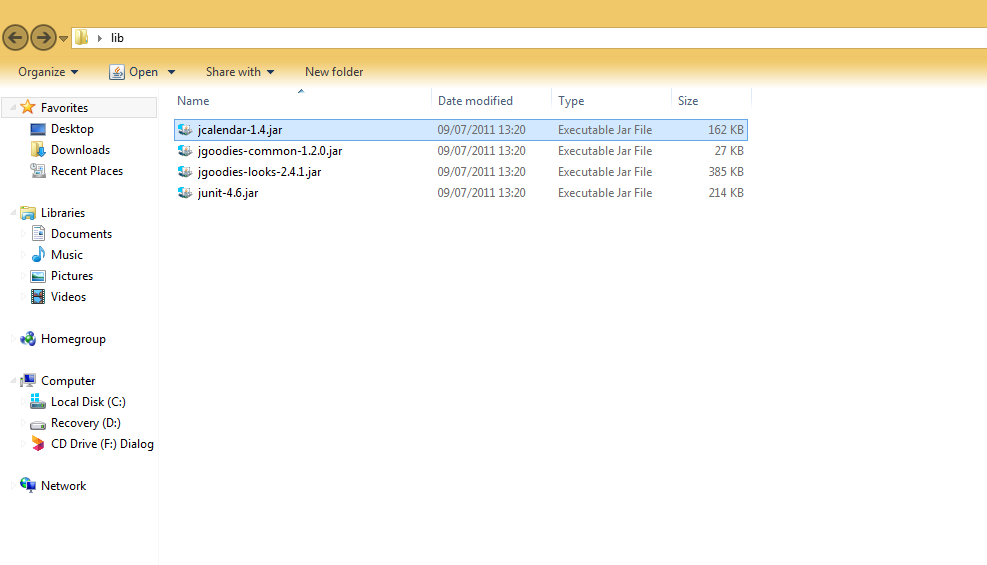Screen dimensions: 987x565
Task: Click the Open toolbar button
Action: (x=144, y=72)
